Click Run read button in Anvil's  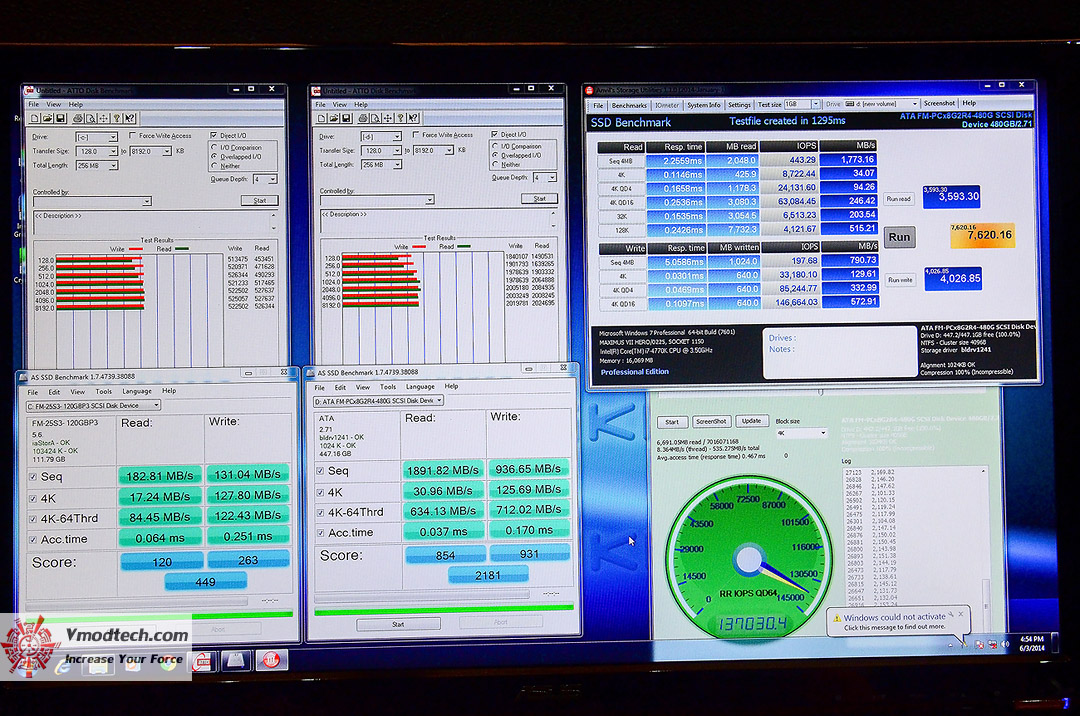[898, 199]
